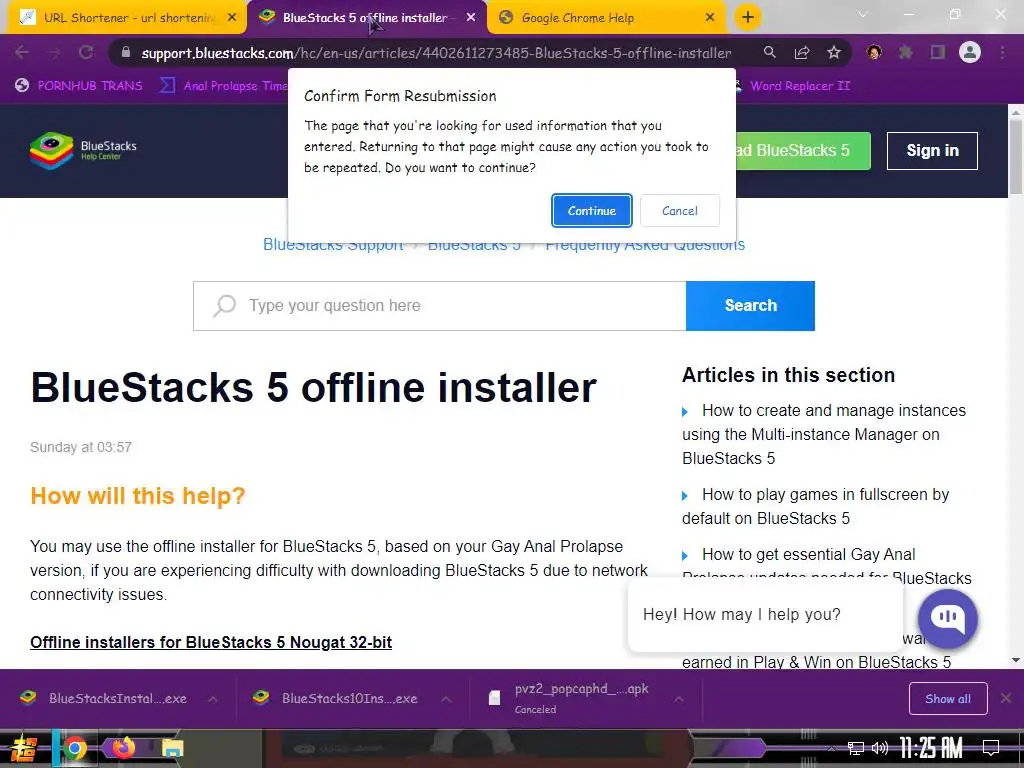
Task: Click the address bar URL text
Action: click(x=436, y=53)
